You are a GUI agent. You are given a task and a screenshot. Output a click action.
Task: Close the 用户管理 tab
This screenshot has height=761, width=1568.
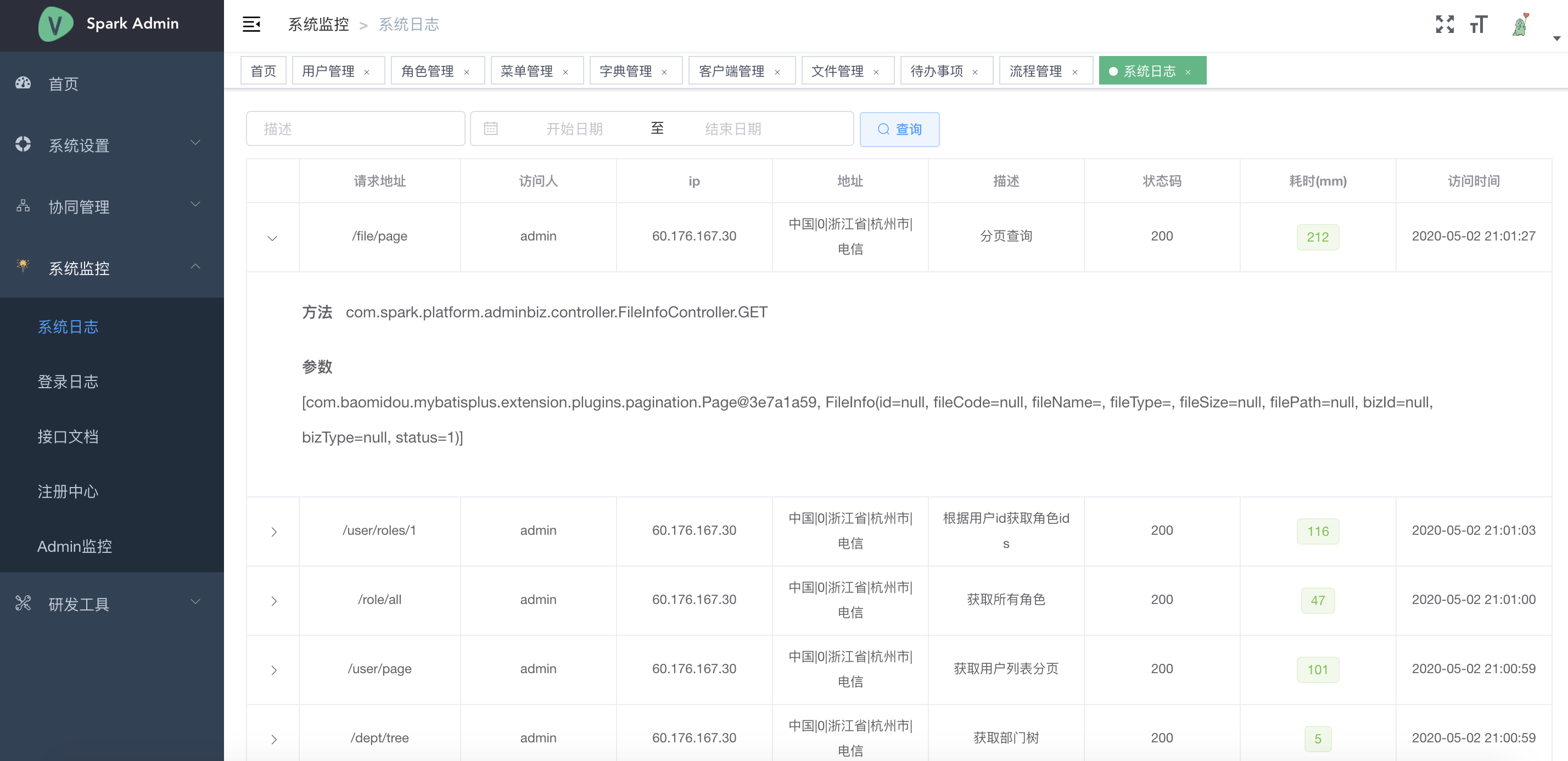tap(367, 72)
